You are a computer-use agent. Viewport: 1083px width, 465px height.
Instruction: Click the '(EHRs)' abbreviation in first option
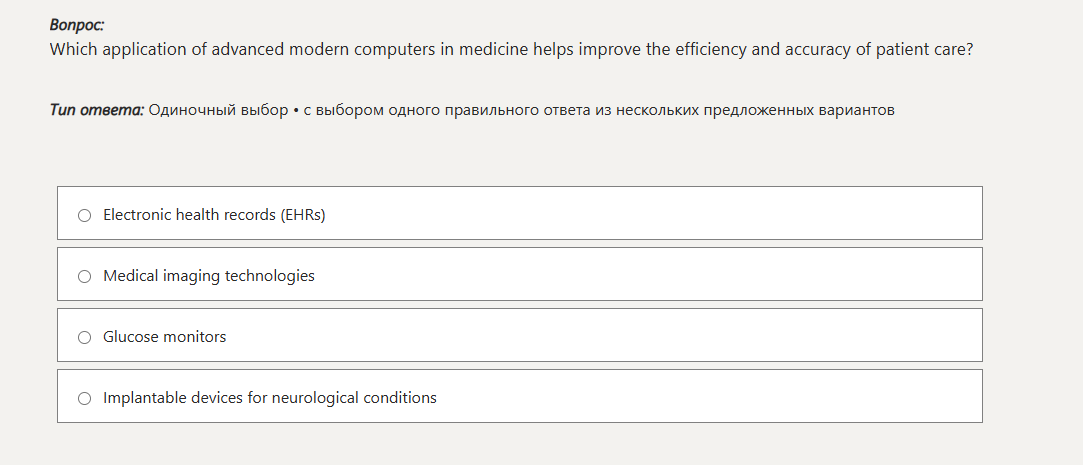pos(303,215)
